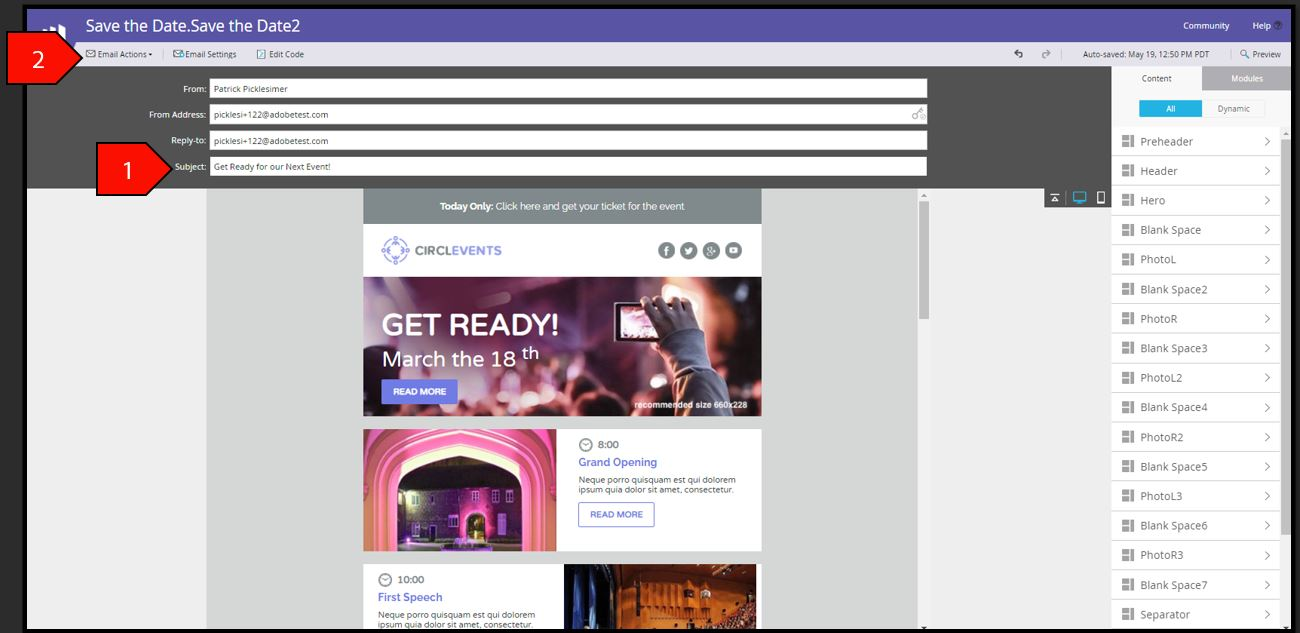Open Email Settings

205,54
